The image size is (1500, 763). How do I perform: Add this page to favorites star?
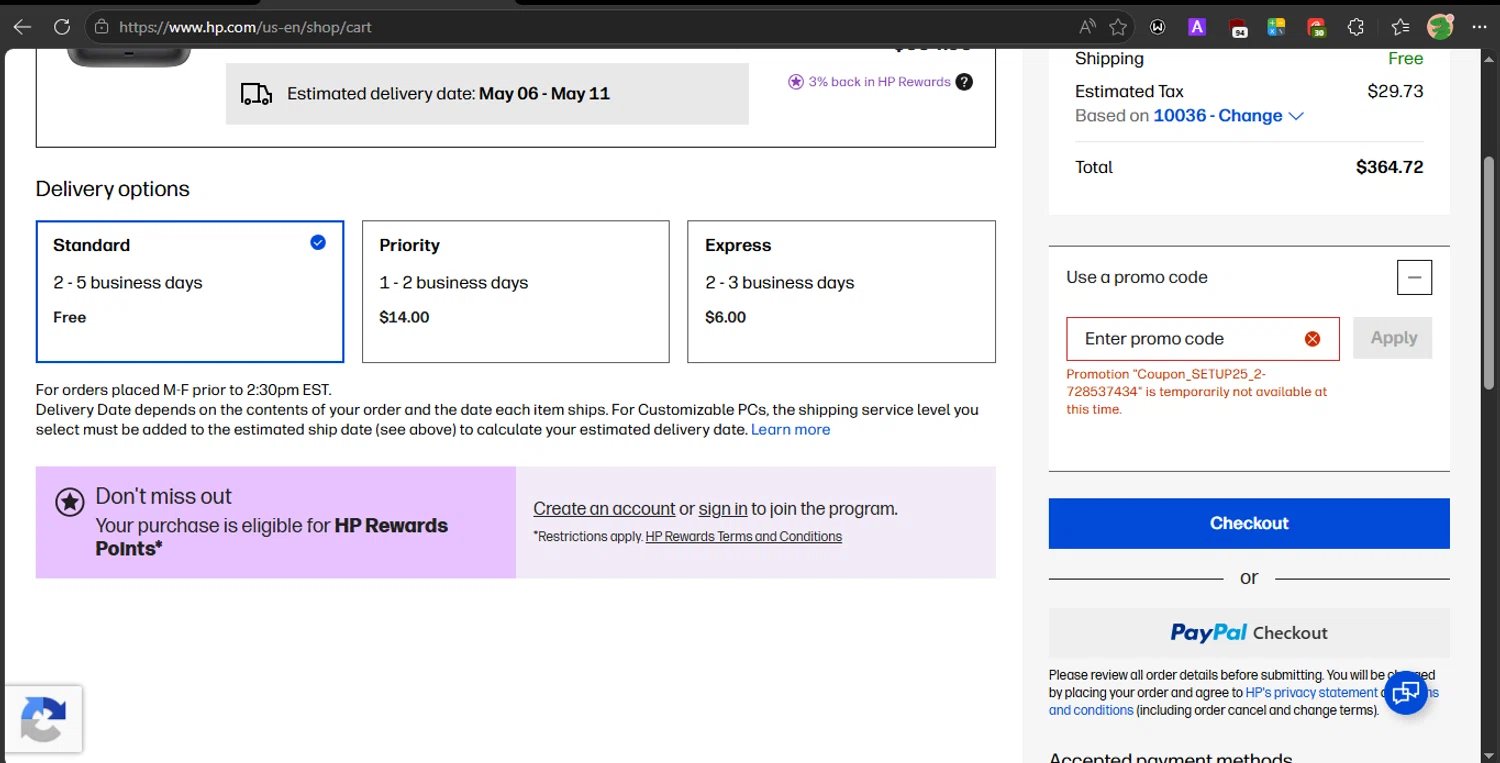pos(1118,27)
